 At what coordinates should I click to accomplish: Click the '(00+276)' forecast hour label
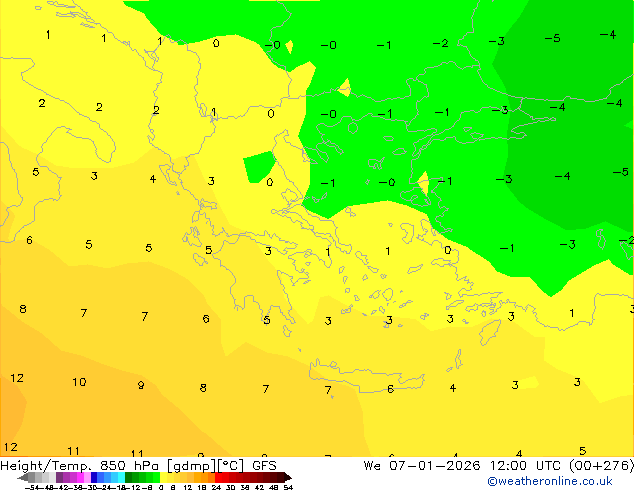(602, 466)
